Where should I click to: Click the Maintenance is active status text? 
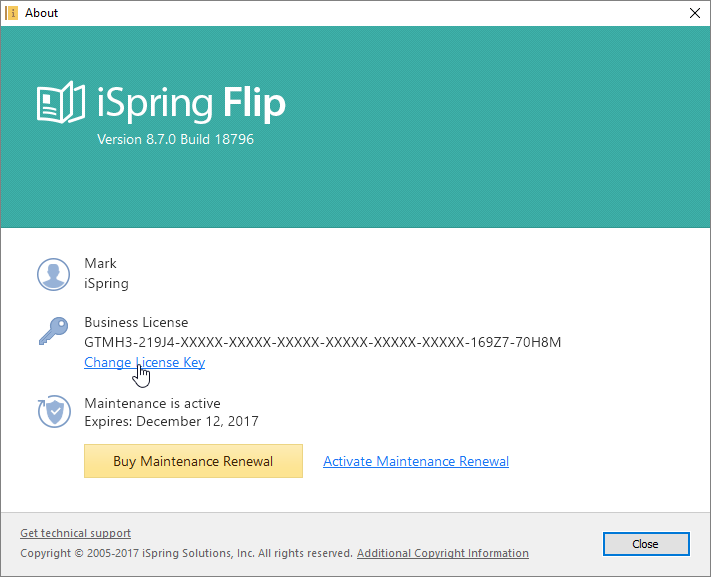pos(152,403)
